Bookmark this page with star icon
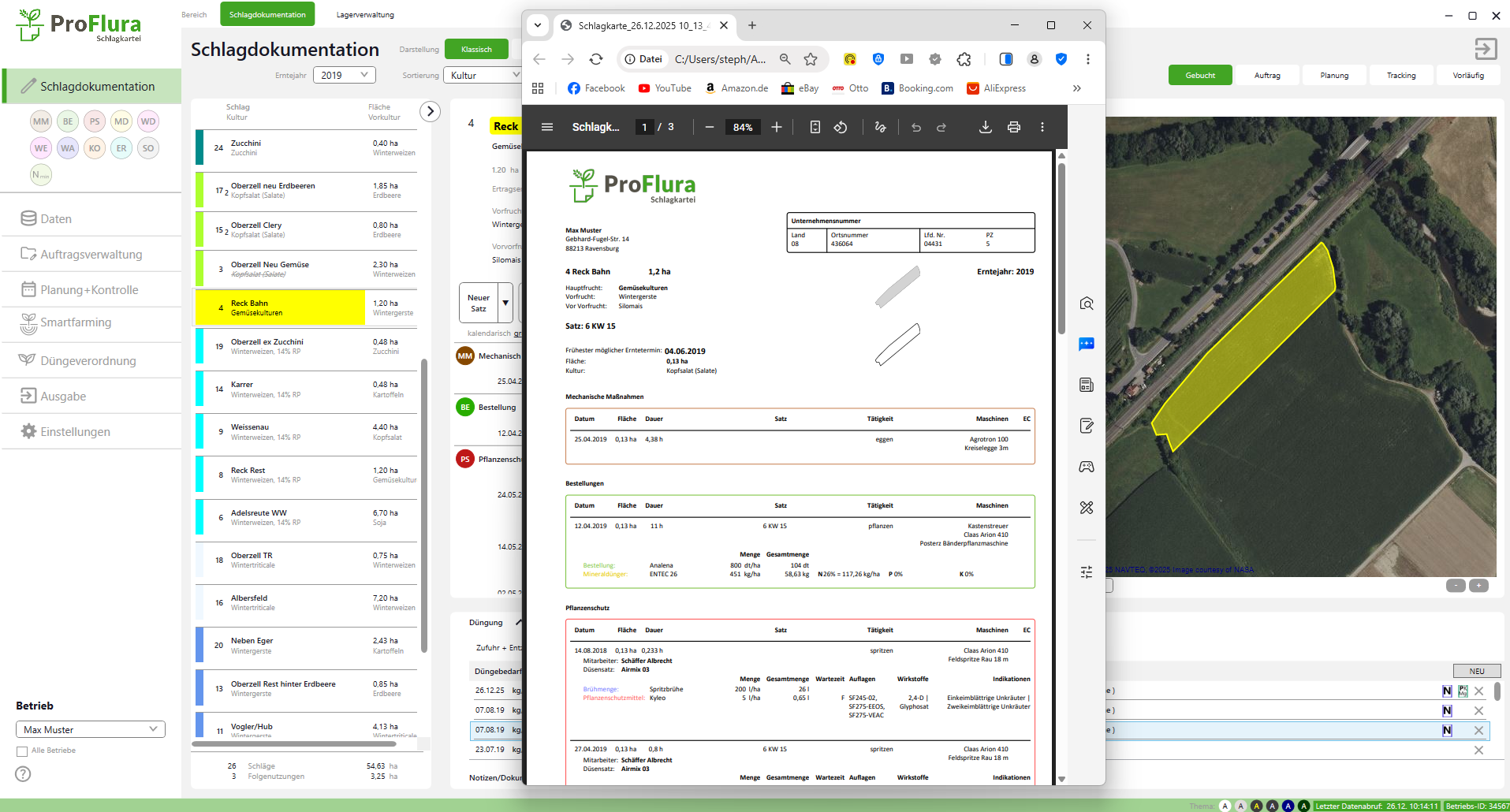 coord(811,59)
